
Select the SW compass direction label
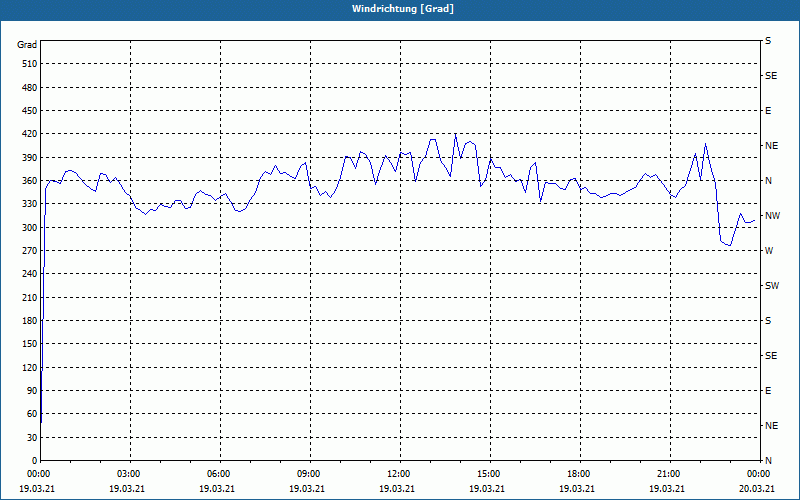(x=772, y=286)
